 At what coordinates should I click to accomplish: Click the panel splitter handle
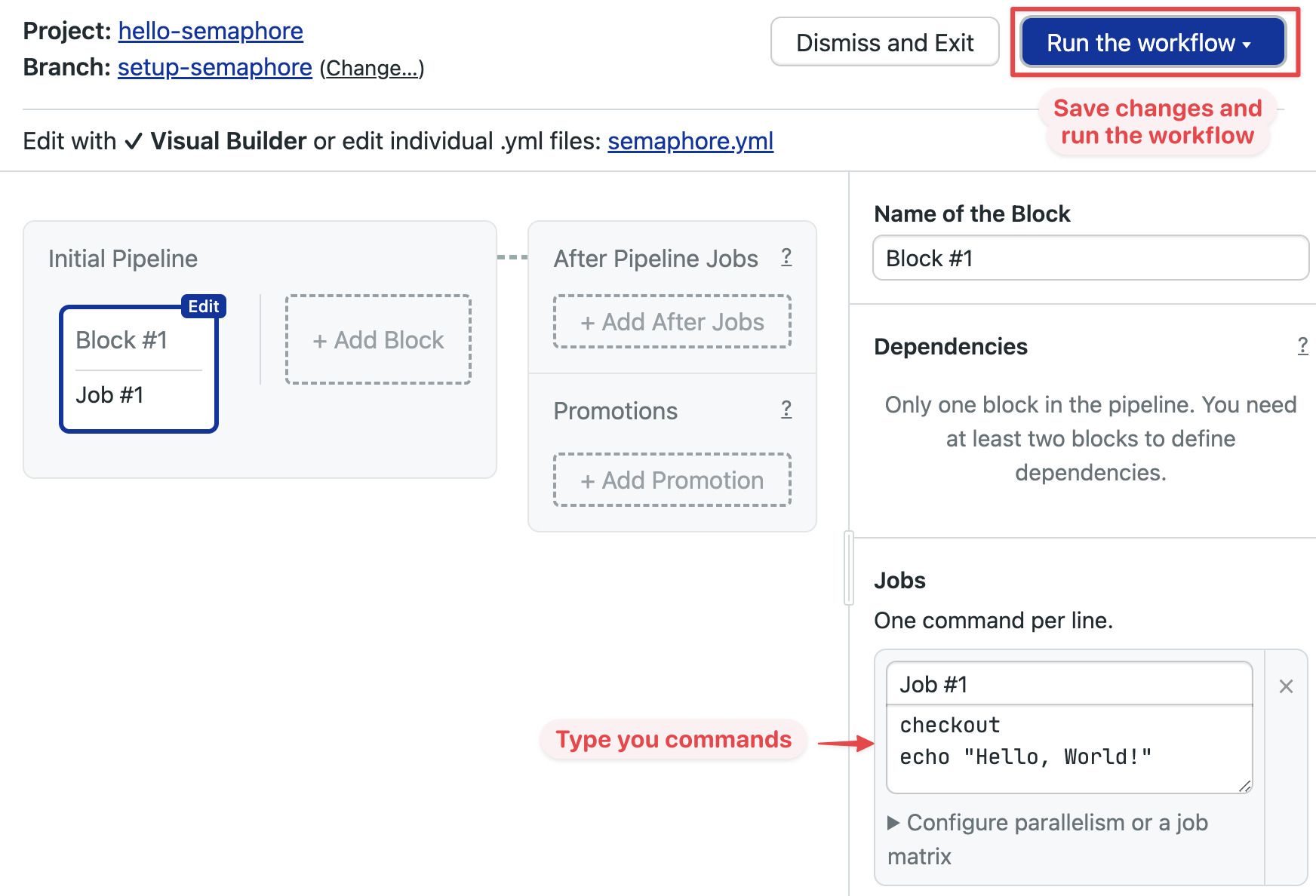pyautogui.click(x=849, y=568)
